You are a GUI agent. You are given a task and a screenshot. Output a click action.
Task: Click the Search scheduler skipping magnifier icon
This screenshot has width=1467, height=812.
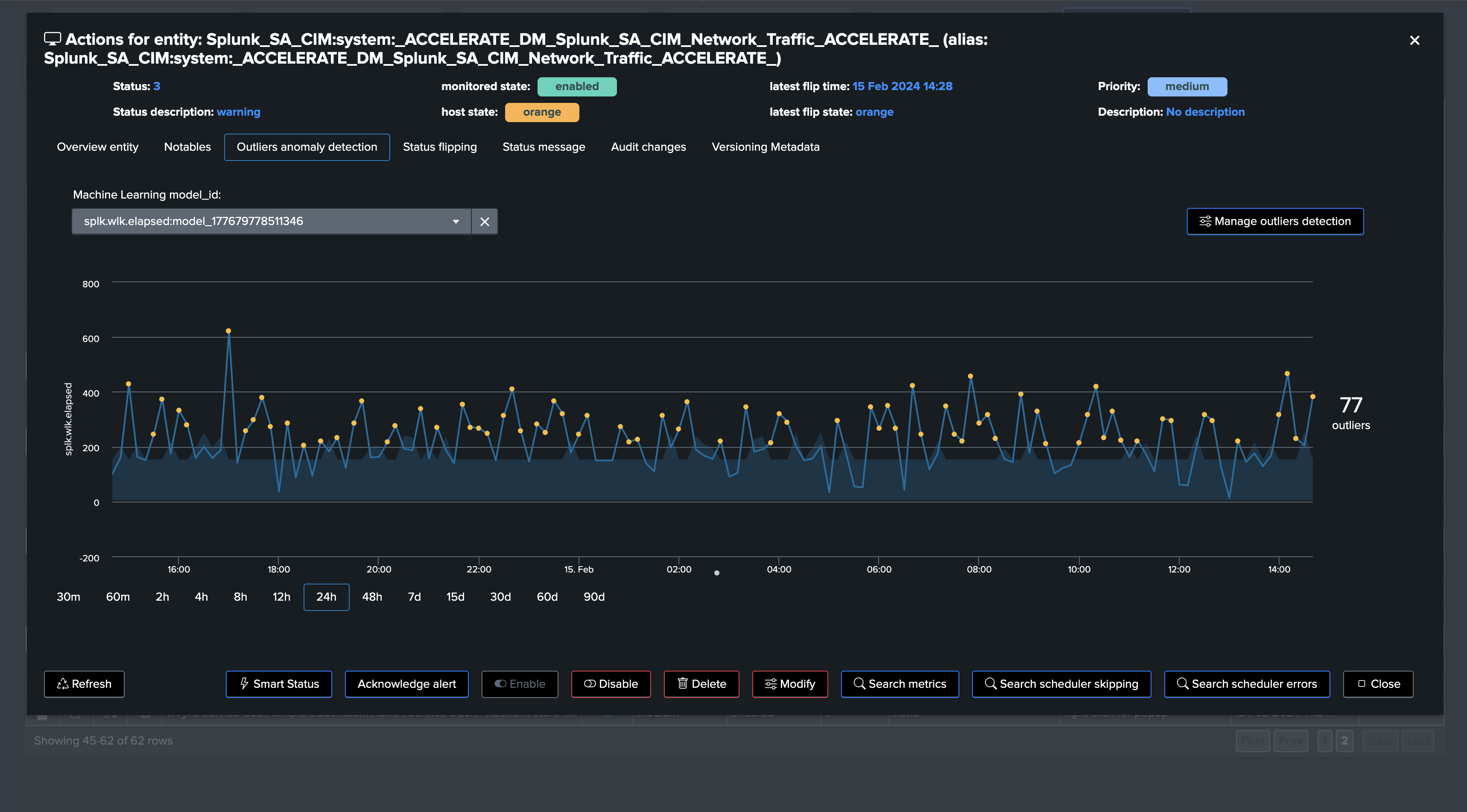click(991, 683)
